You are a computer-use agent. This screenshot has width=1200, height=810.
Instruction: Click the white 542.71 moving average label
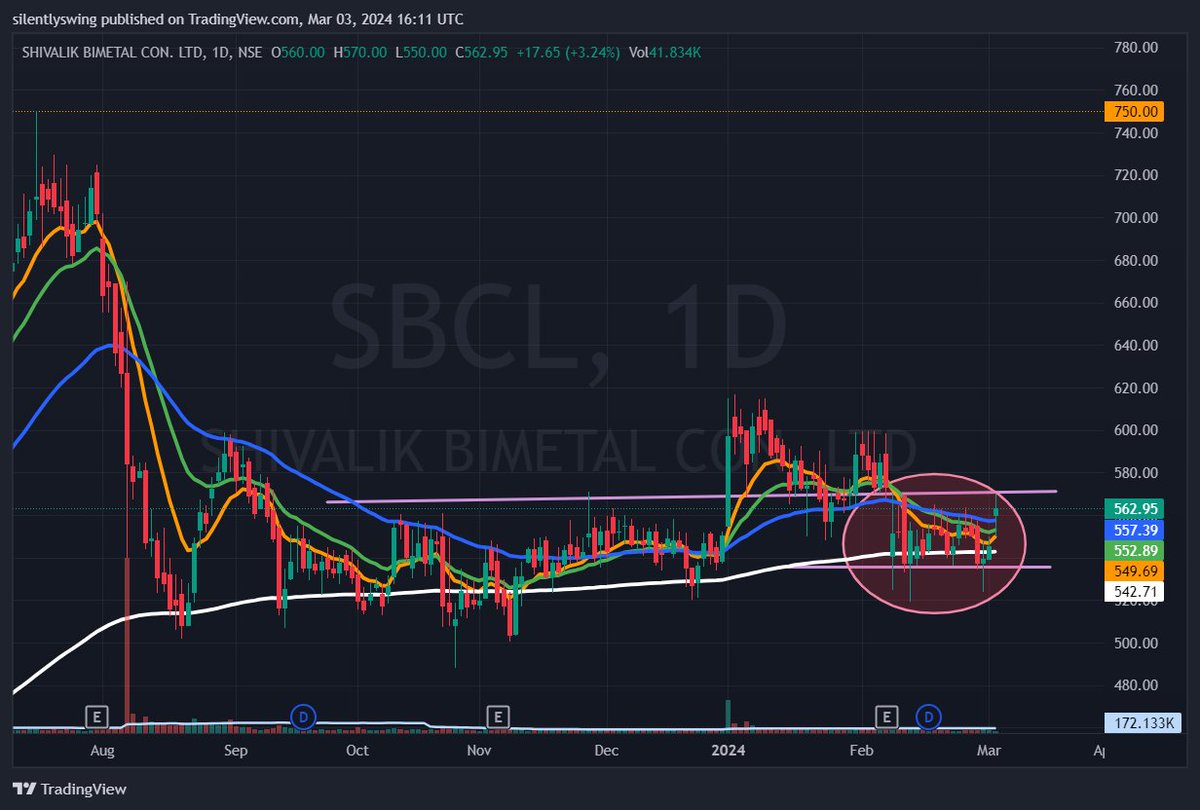1136,592
